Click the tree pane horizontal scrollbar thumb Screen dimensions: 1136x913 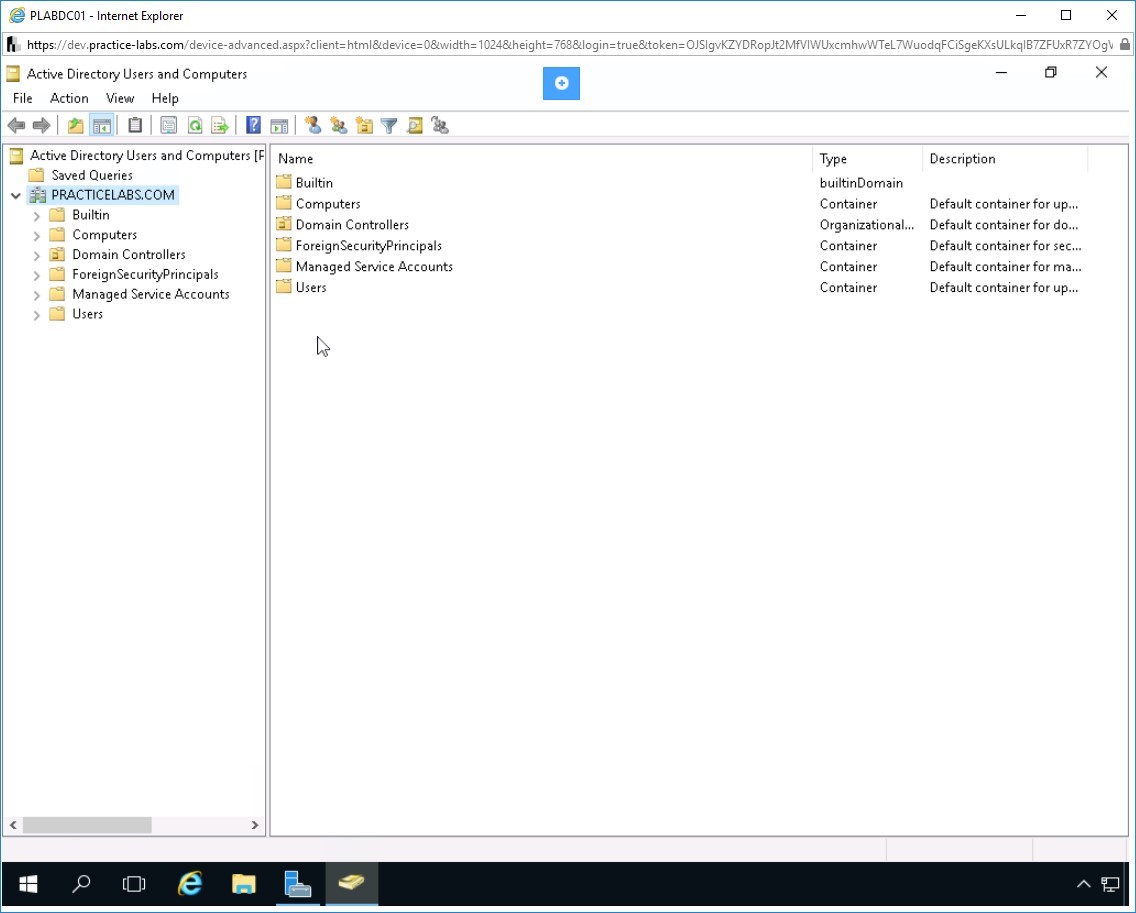[87, 825]
